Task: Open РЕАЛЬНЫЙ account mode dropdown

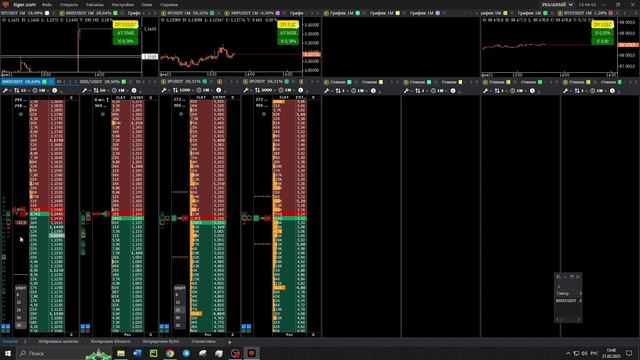Action: tap(557, 4)
